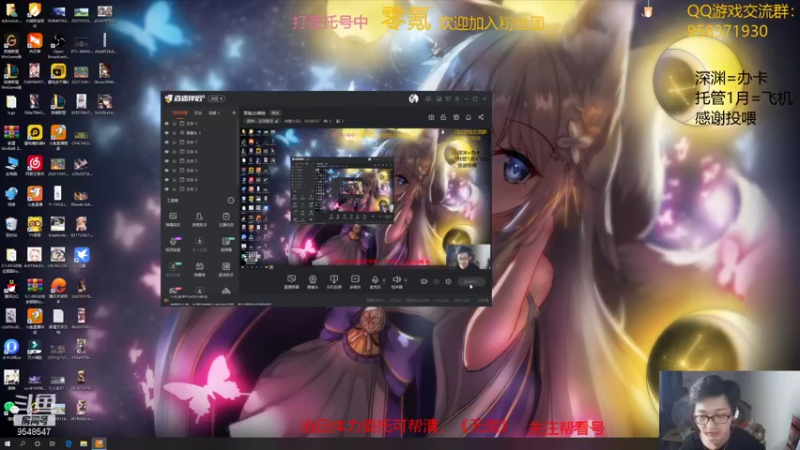This screenshot has height=450, width=800.
Task: Launch Microsoft Edge from taskbar
Action: pos(68,444)
